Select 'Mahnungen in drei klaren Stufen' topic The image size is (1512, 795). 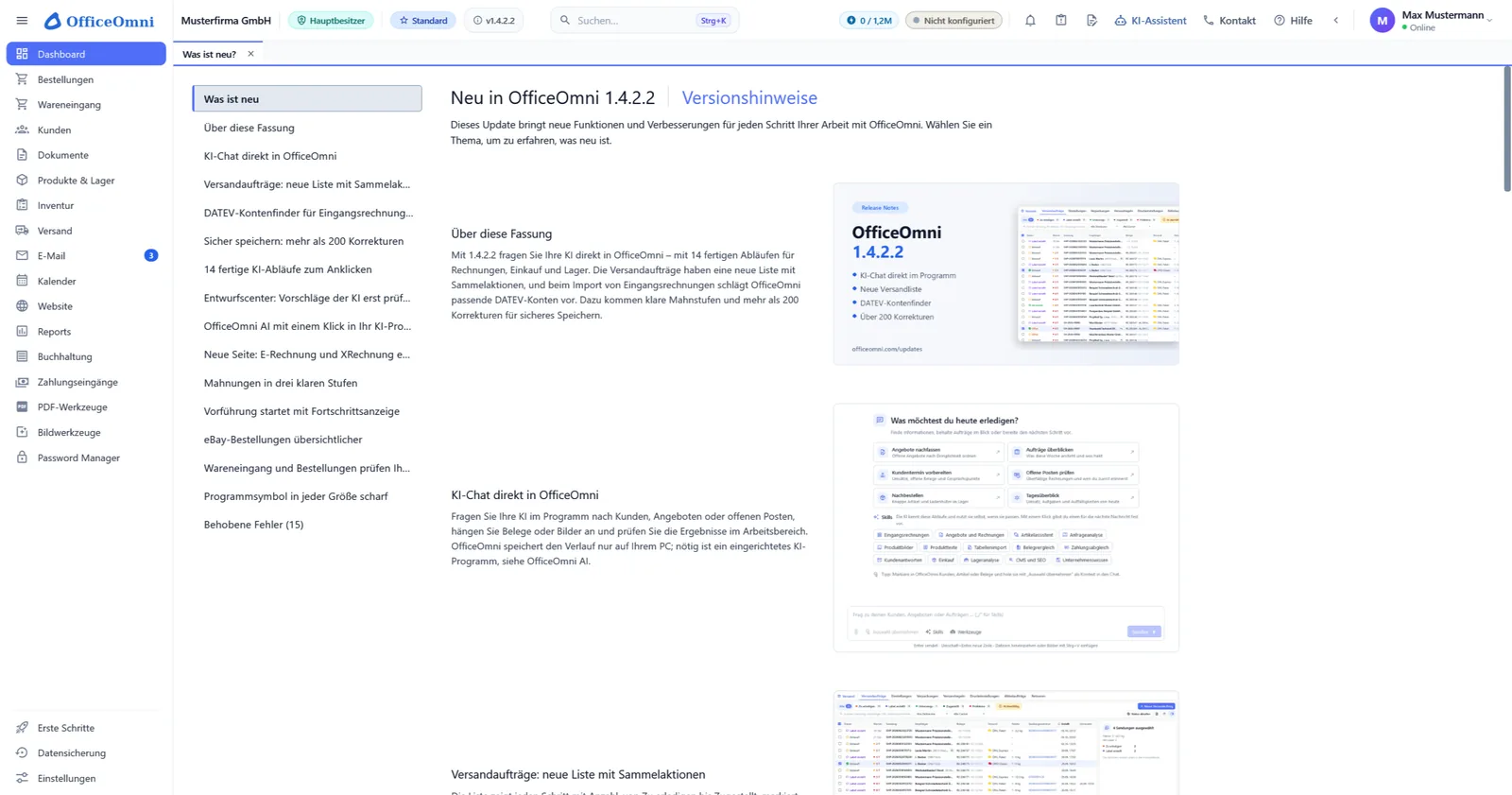click(307, 383)
